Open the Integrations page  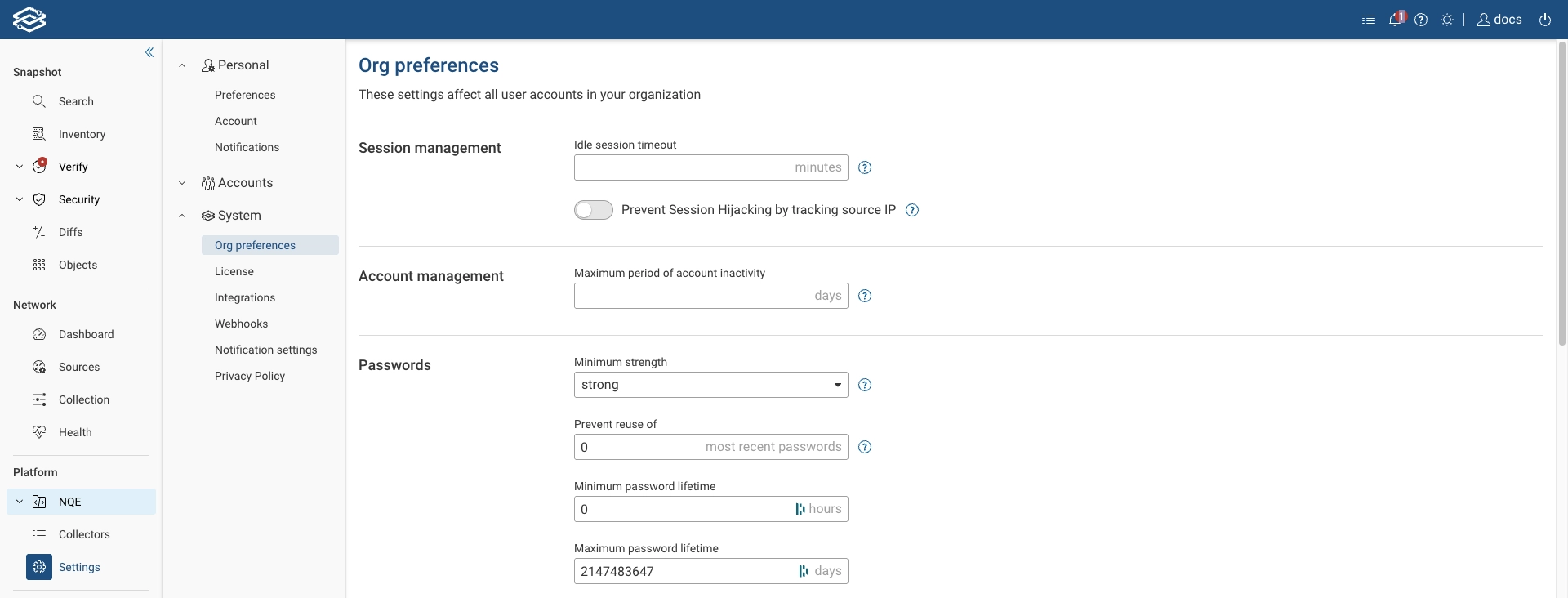tap(245, 297)
